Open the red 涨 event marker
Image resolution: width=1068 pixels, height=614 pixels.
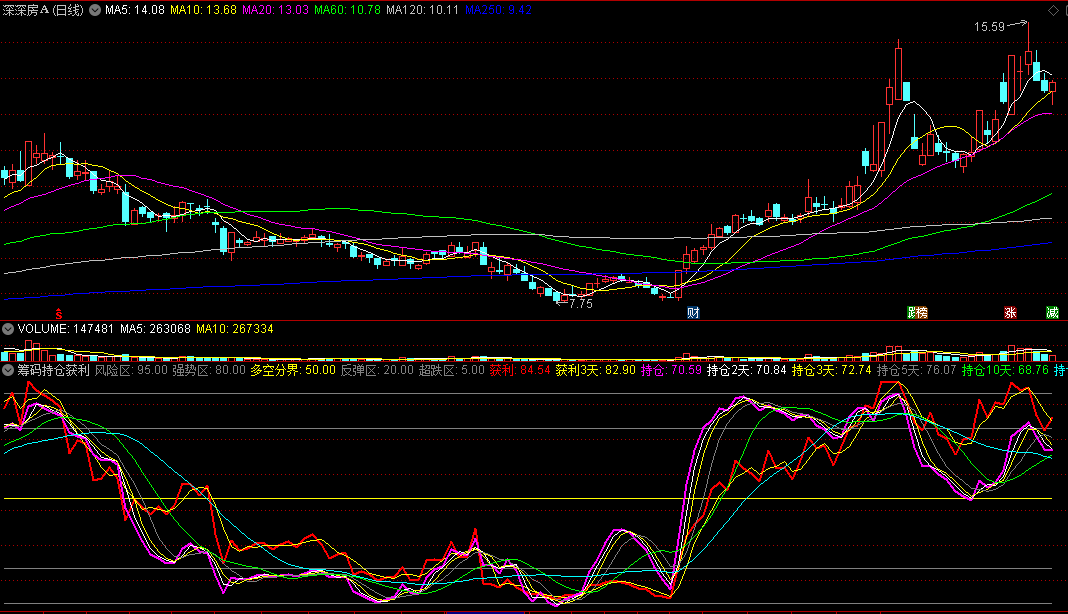pos(1010,313)
